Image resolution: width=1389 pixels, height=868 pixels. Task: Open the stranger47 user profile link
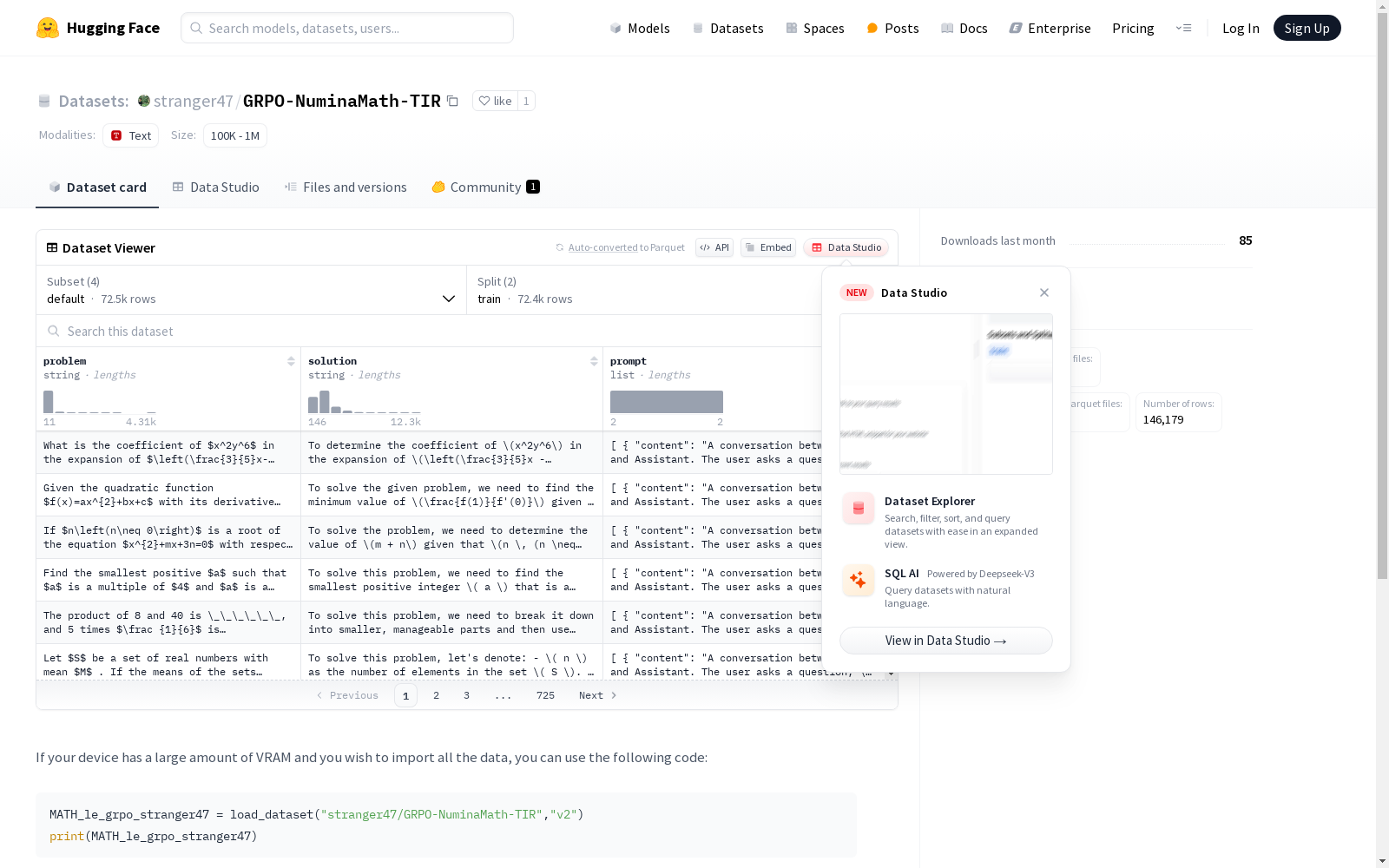[x=193, y=101]
